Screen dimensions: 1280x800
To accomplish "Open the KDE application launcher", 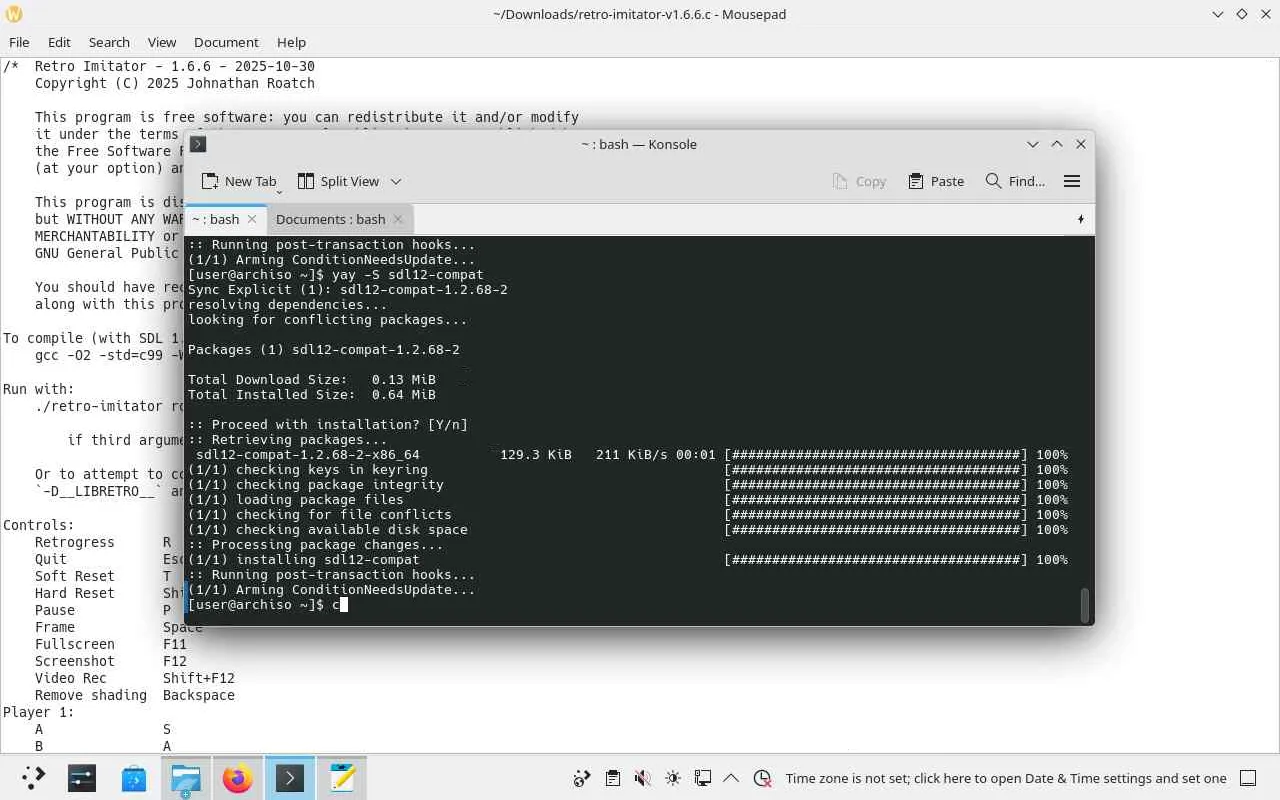I will 33,778.
